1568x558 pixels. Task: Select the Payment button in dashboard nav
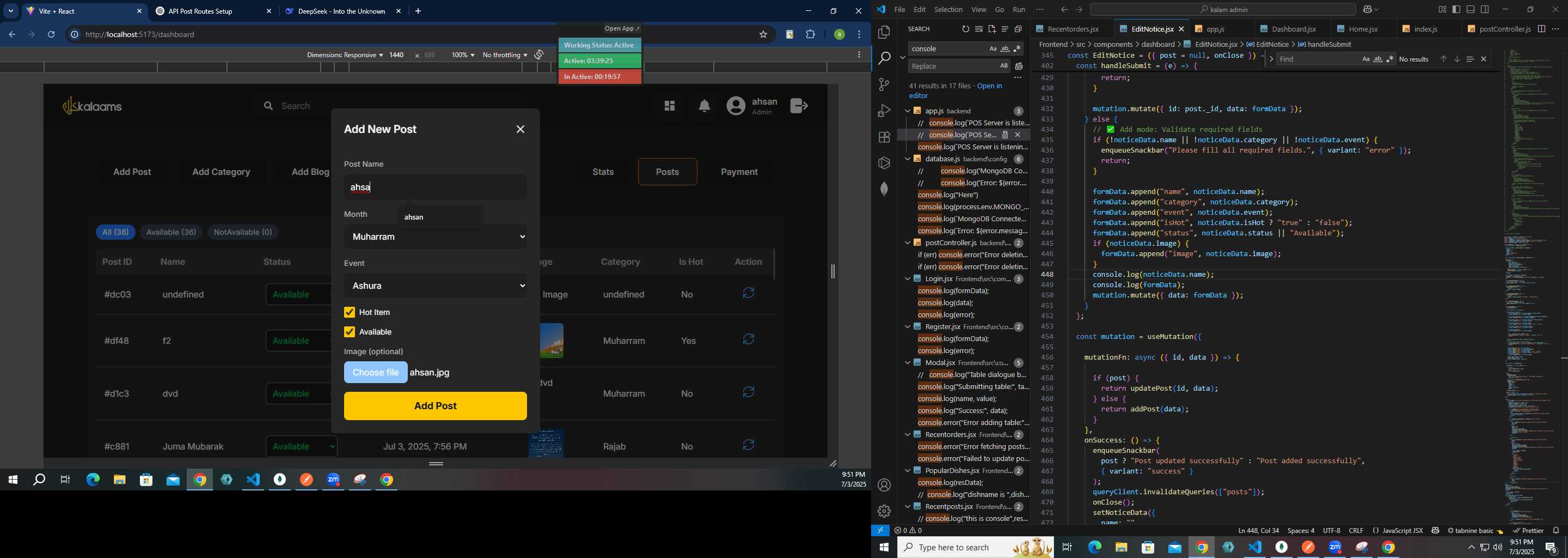point(739,172)
